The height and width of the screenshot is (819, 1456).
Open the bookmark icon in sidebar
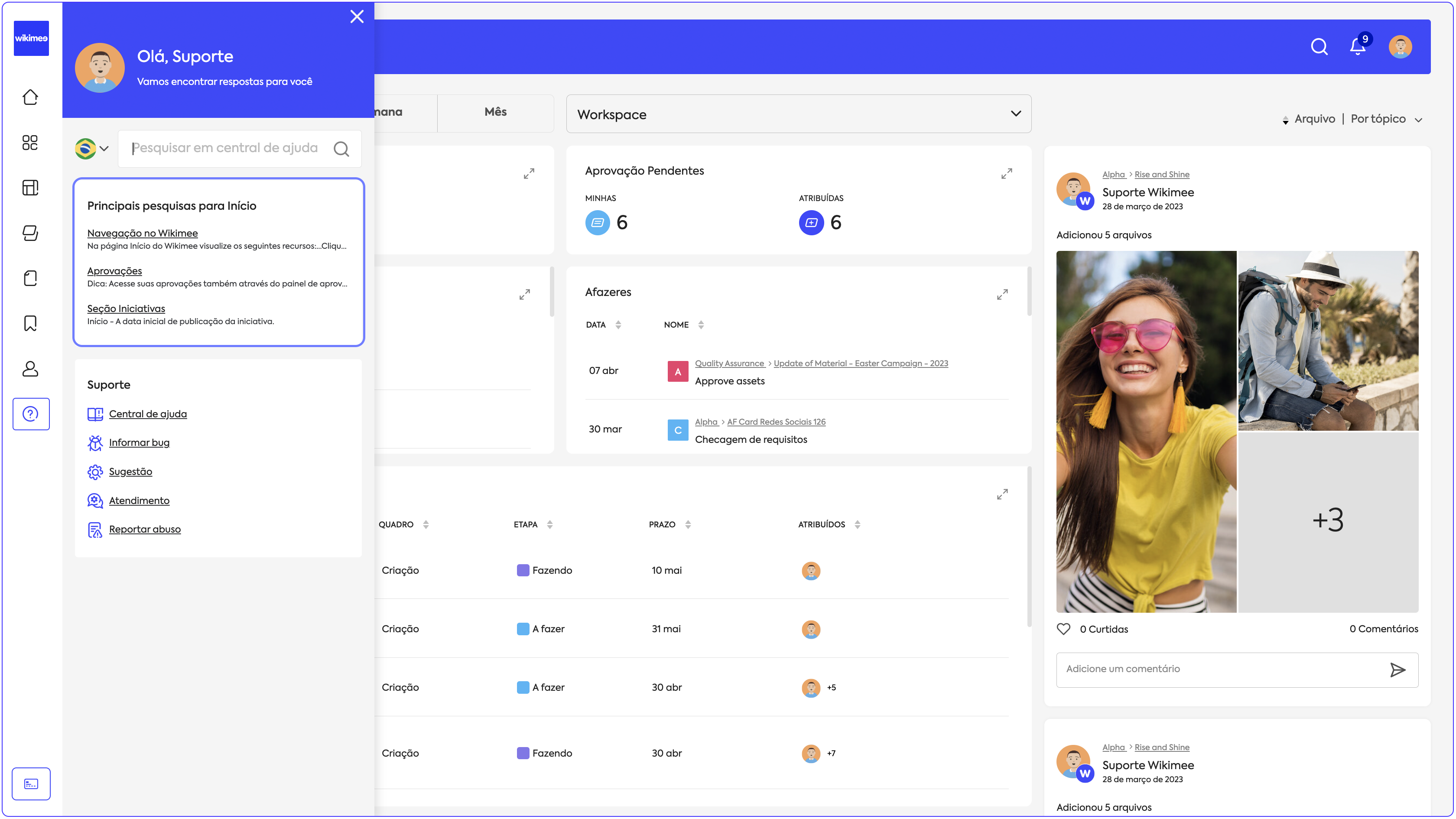[30, 323]
